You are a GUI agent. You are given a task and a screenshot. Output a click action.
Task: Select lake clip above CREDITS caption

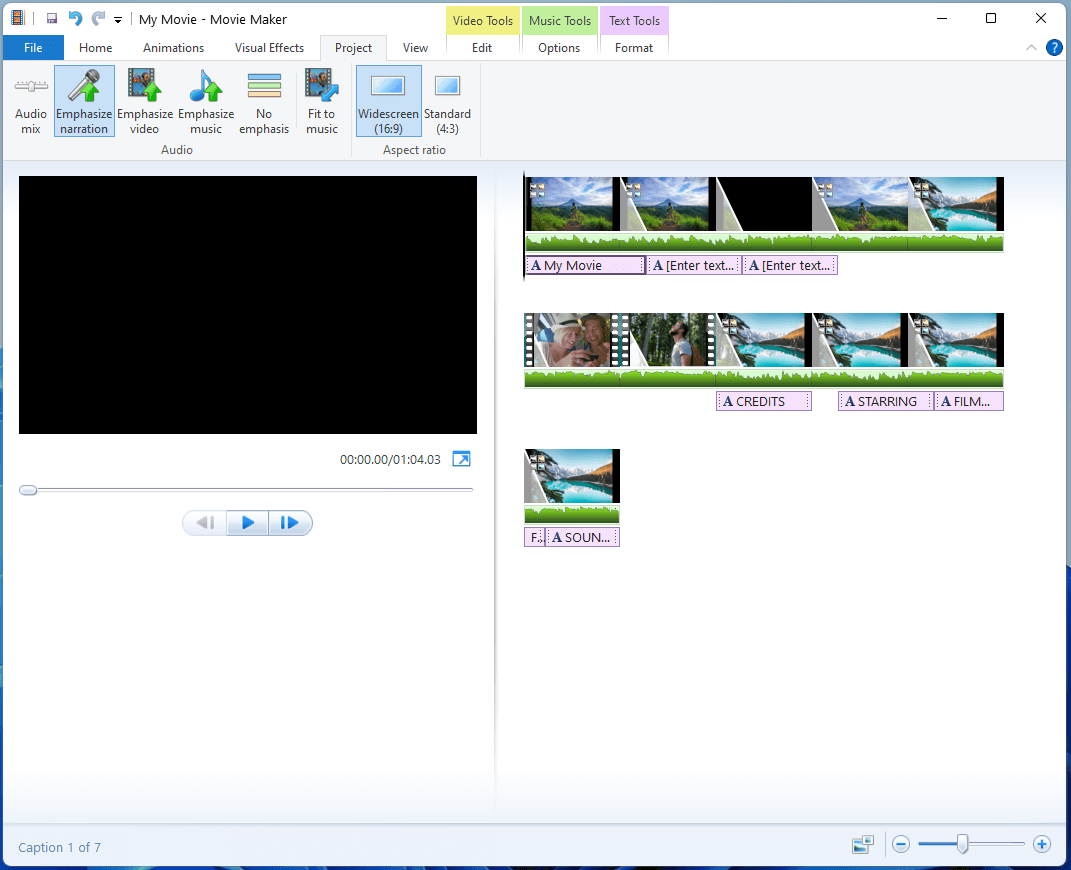click(764, 340)
